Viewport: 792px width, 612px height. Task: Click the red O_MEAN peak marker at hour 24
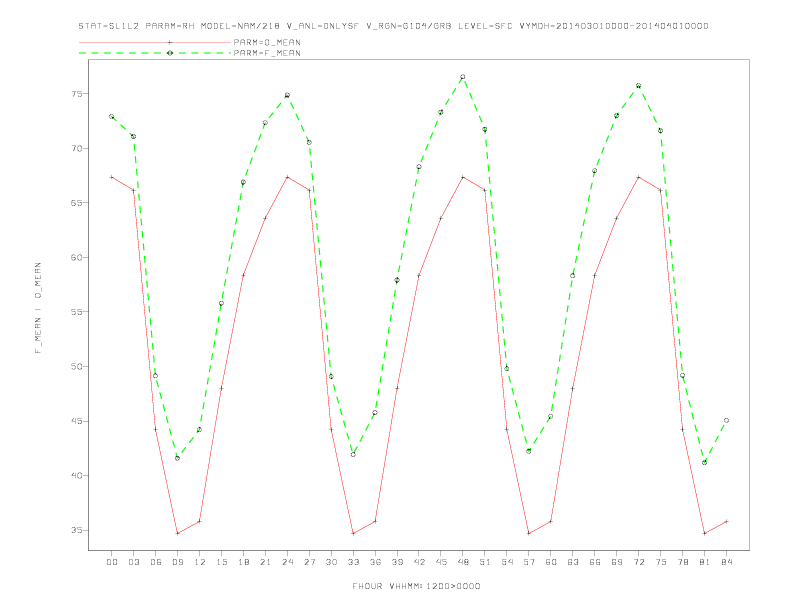point(287,177)
